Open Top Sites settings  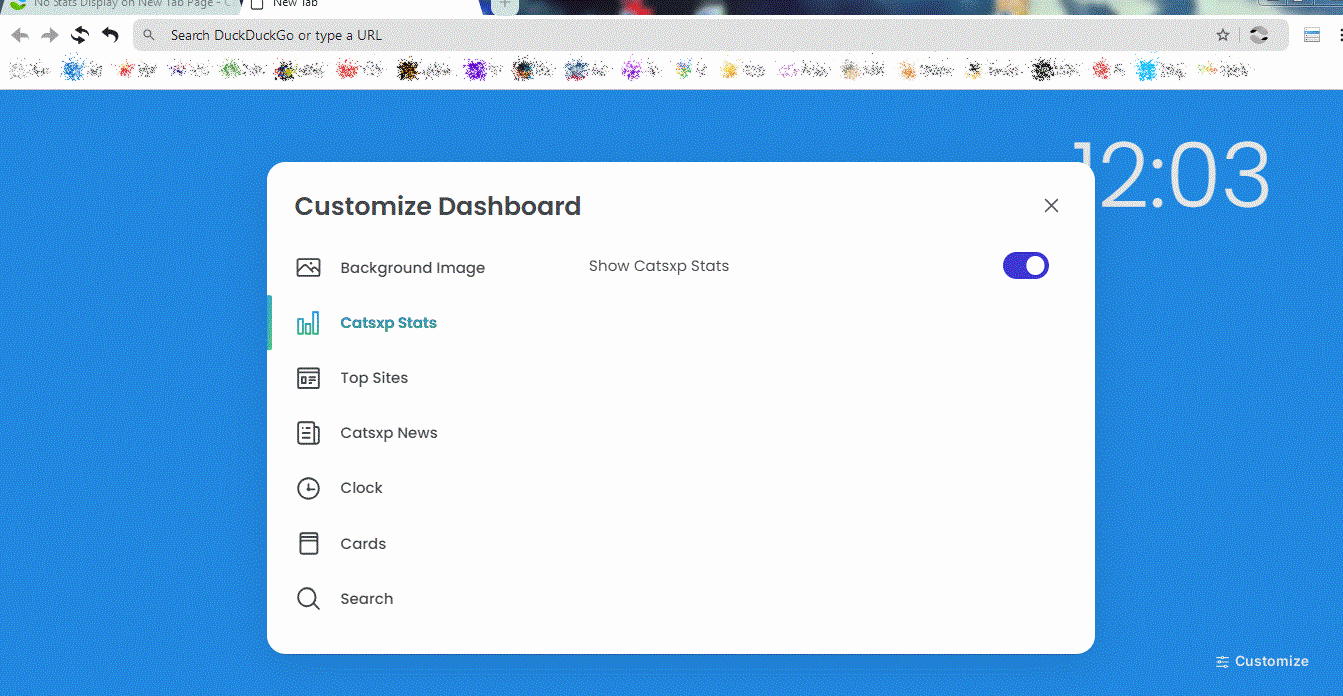click(374, 378)
